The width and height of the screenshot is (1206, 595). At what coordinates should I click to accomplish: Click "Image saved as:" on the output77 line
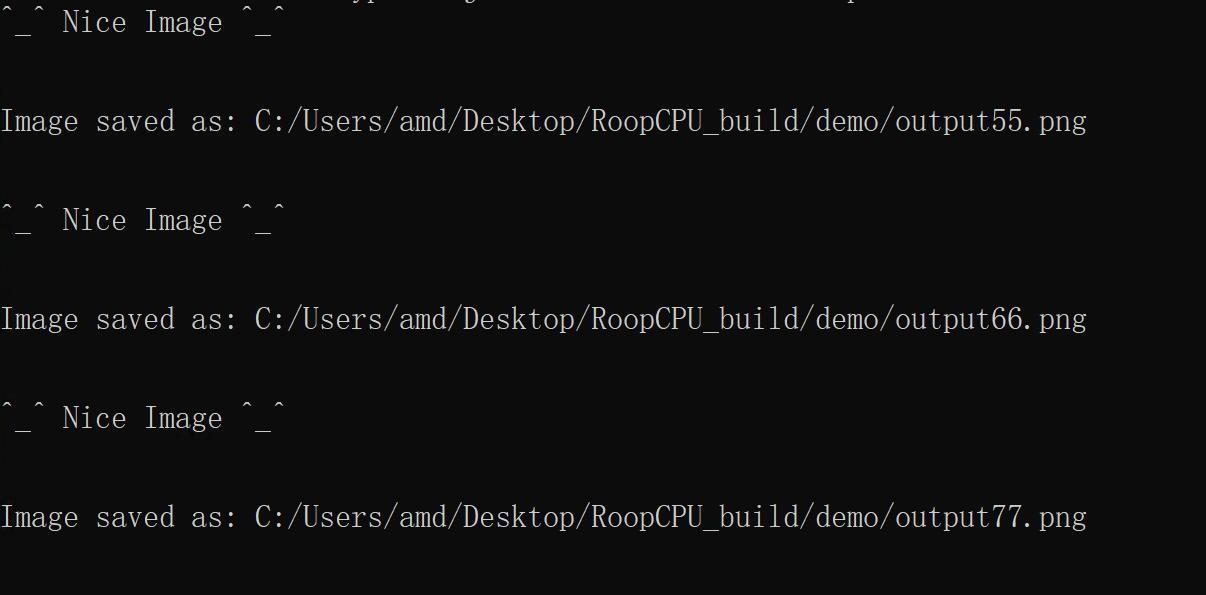point(119,518)
